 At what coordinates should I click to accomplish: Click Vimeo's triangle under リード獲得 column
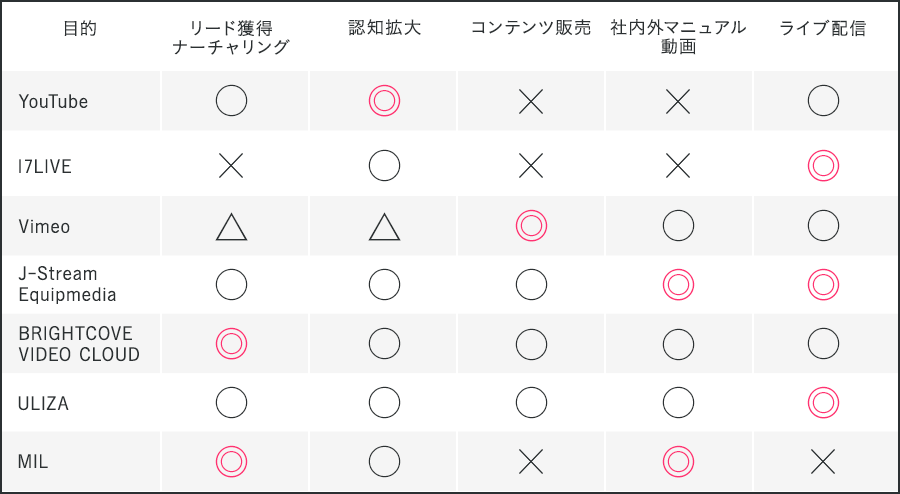[x=231, y=227]
